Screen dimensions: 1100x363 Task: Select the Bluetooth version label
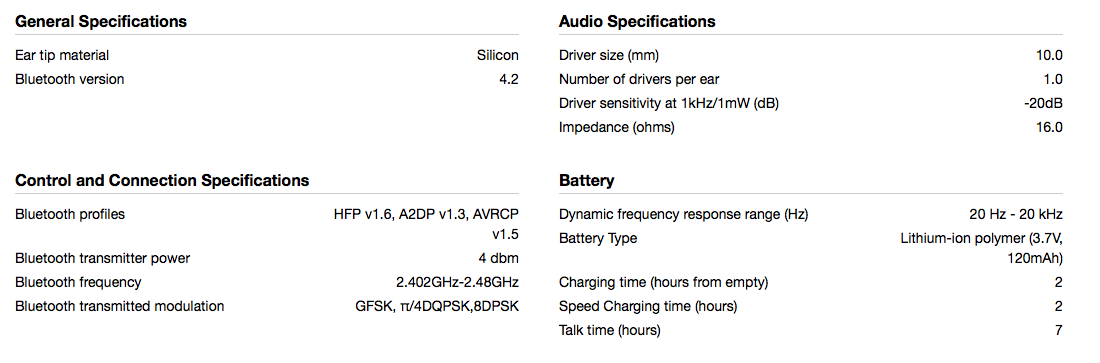click(69, 79)
